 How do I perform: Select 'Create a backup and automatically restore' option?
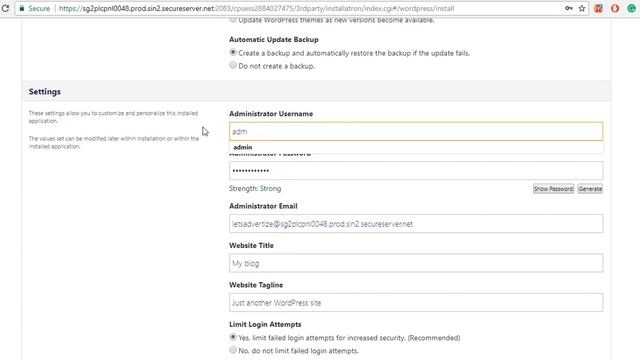point(233,52)
